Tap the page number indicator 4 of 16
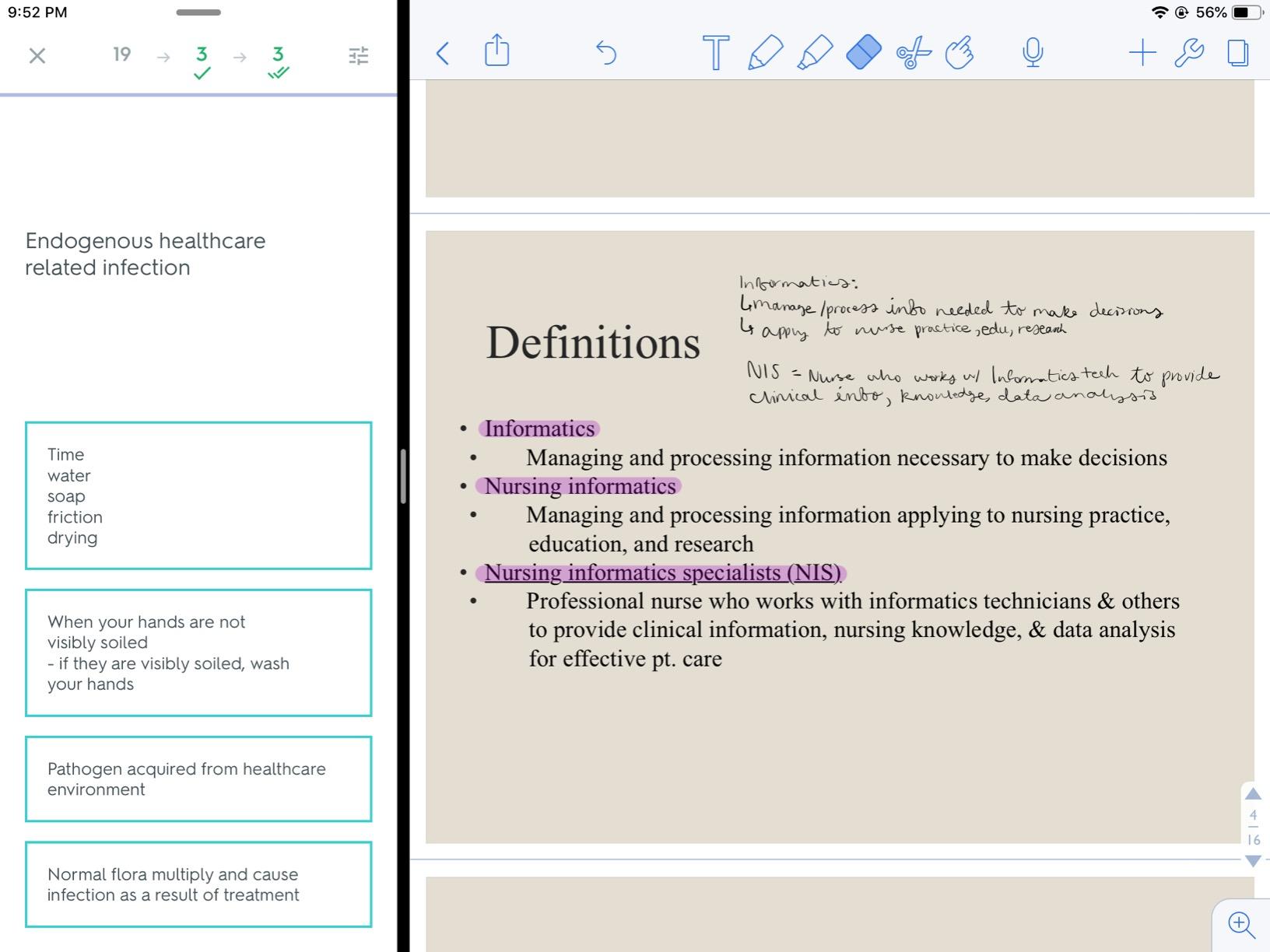Screen dimensions: 1270x952 [1253, 828]
